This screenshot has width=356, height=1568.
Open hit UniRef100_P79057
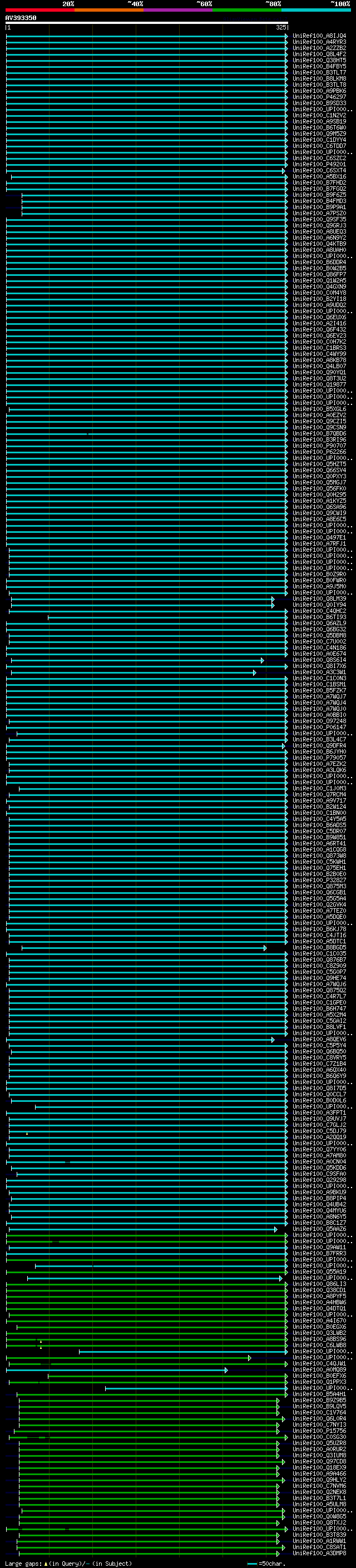(x=319, y=759)
